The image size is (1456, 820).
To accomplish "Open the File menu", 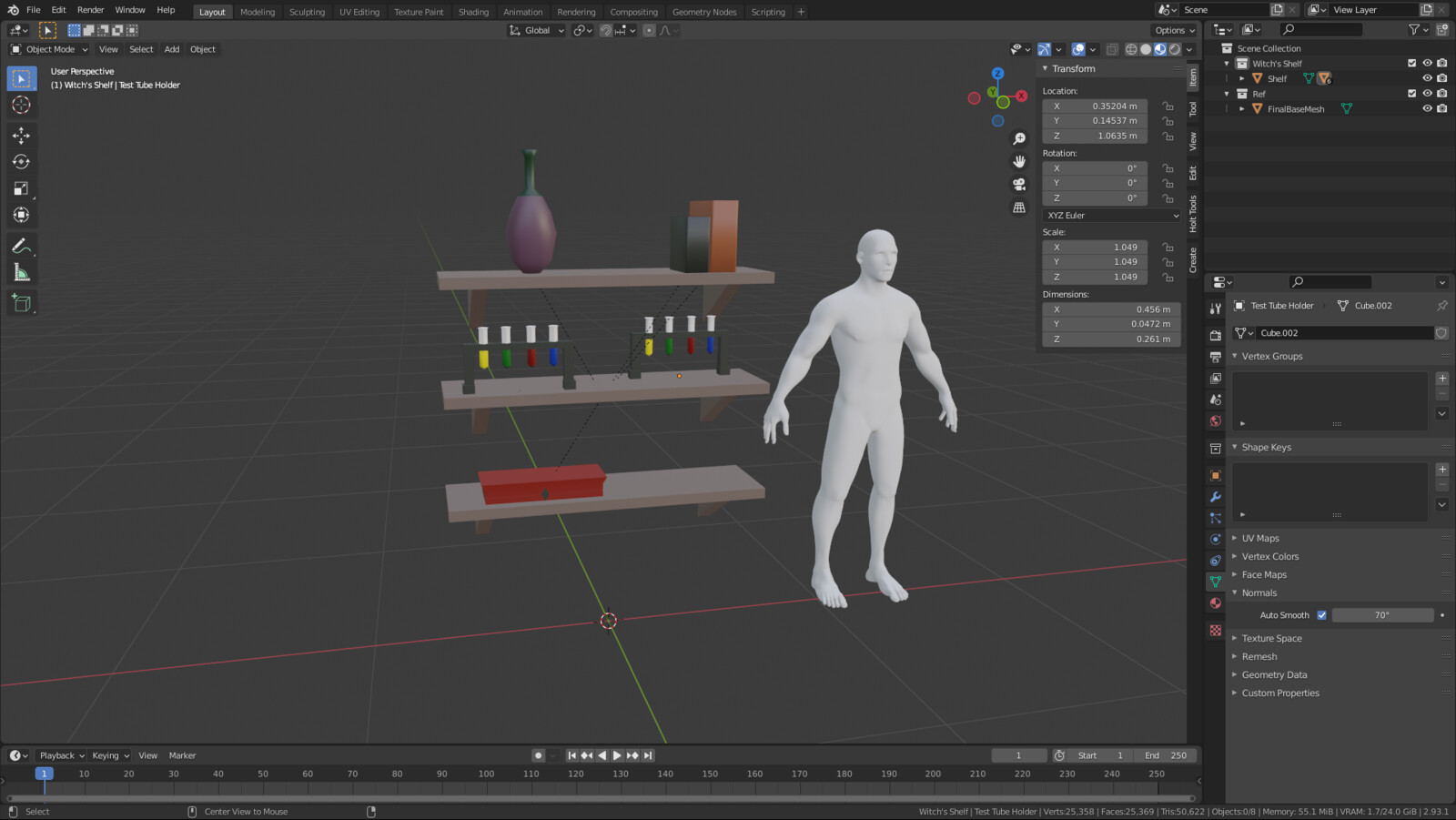I will [34, 10].
